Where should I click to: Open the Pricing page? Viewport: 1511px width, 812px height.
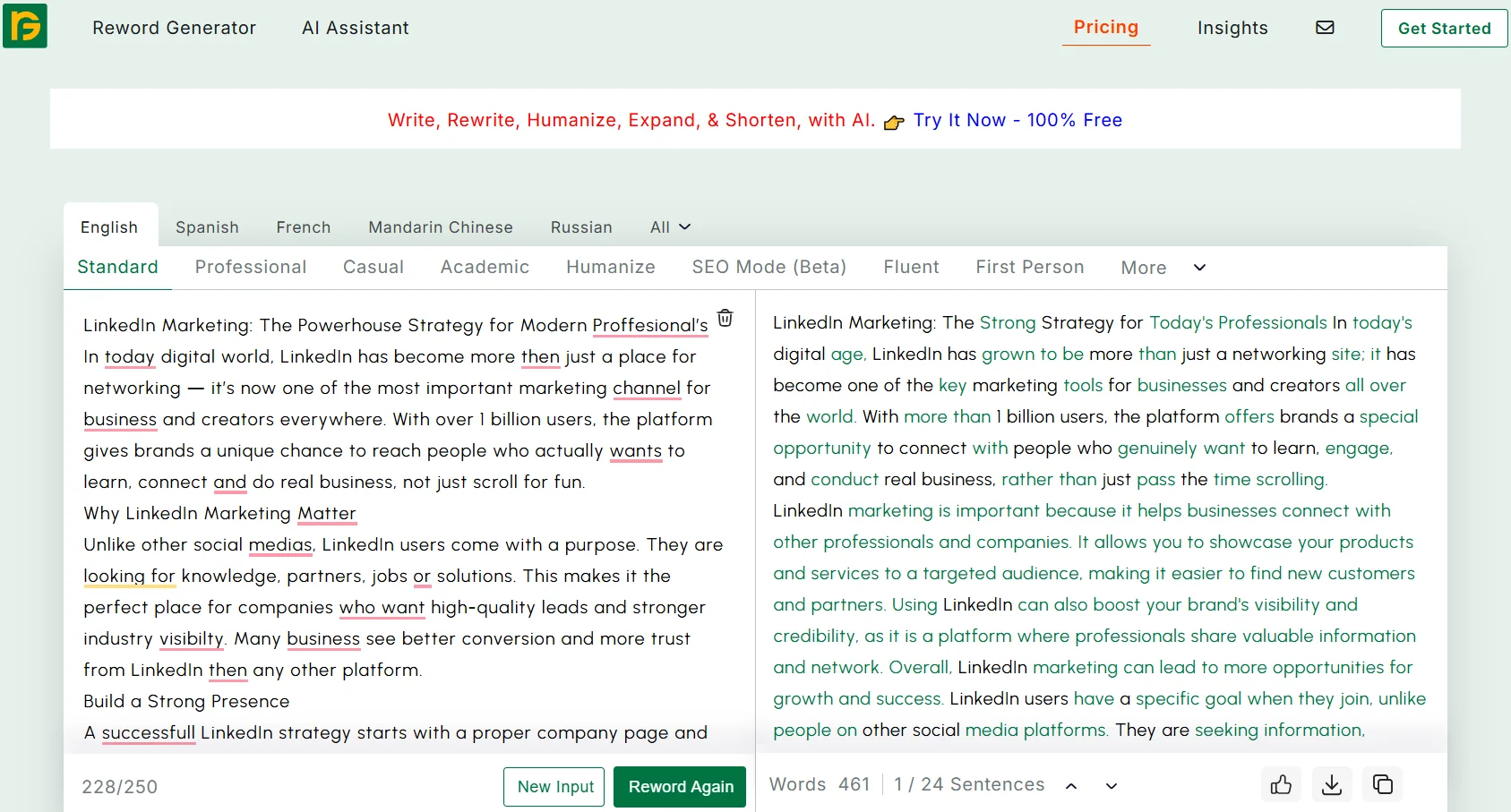click(x=1106, y=28)
